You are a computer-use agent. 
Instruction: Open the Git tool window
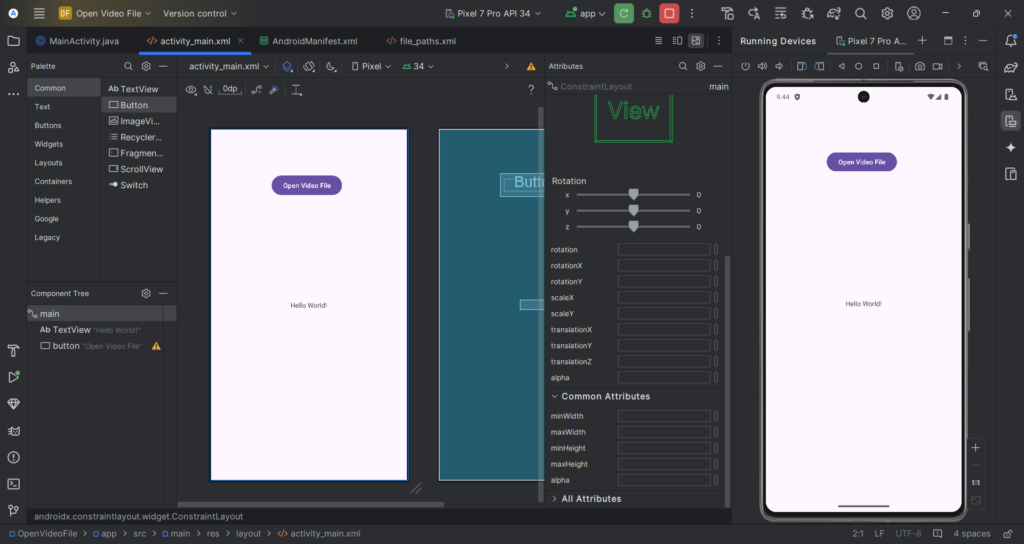(13, 510)
